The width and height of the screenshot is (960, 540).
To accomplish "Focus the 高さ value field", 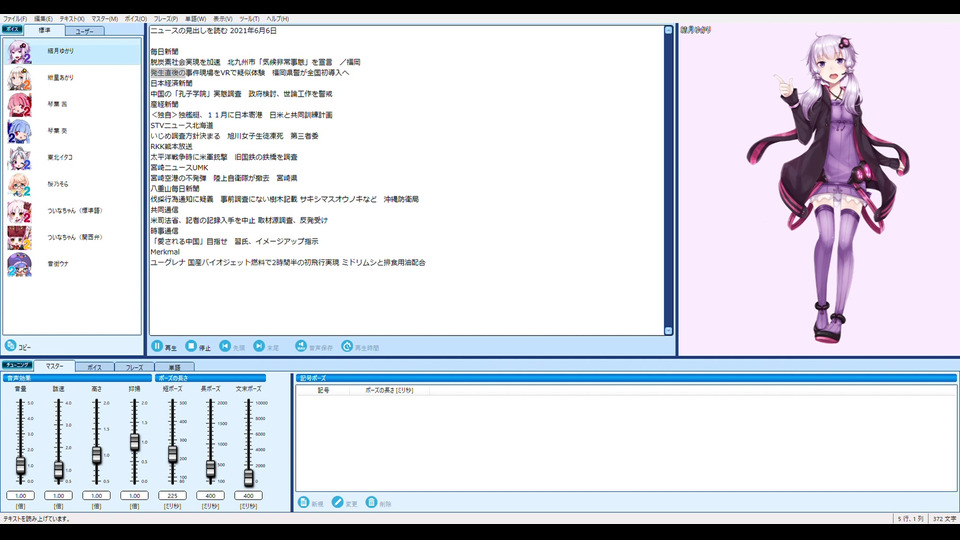I will [x=96, y=495].
